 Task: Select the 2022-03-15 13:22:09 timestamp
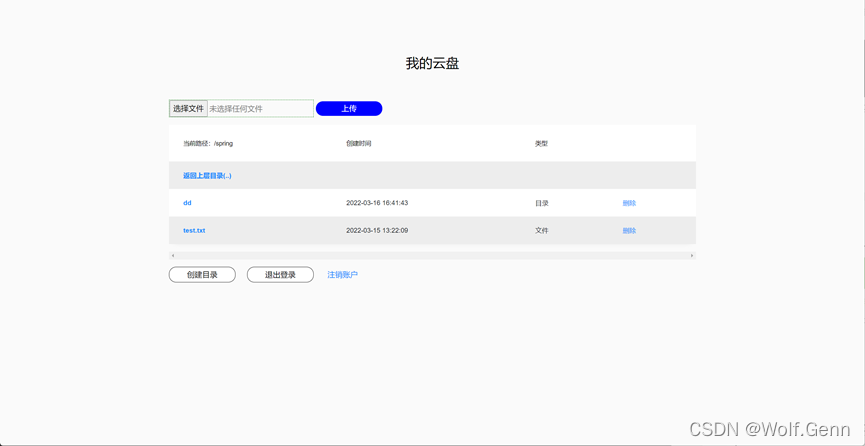(x=377, y=230)
